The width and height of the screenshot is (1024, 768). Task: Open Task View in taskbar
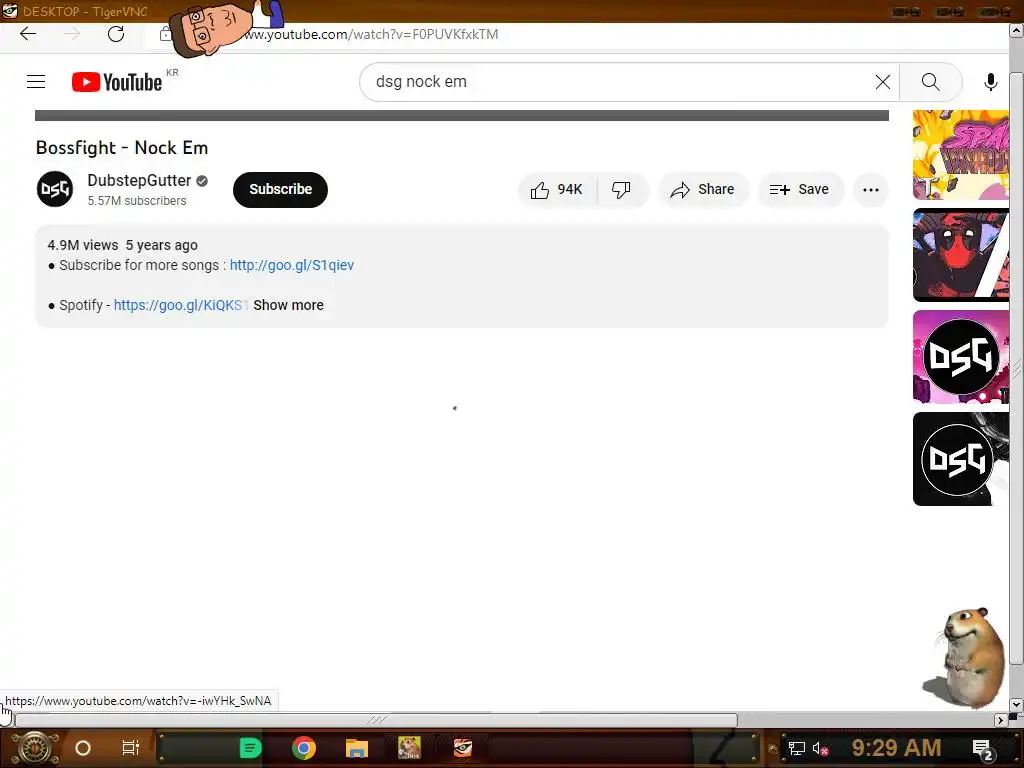pos(131,748)
